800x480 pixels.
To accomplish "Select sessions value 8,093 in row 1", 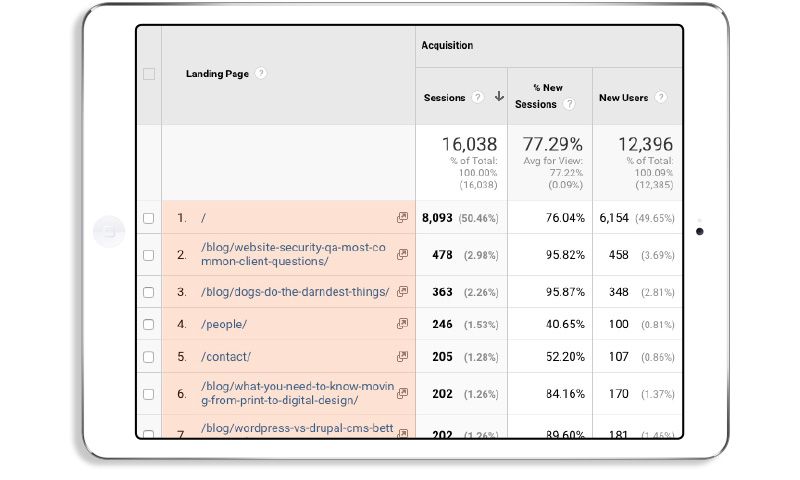I will [437, 218].
